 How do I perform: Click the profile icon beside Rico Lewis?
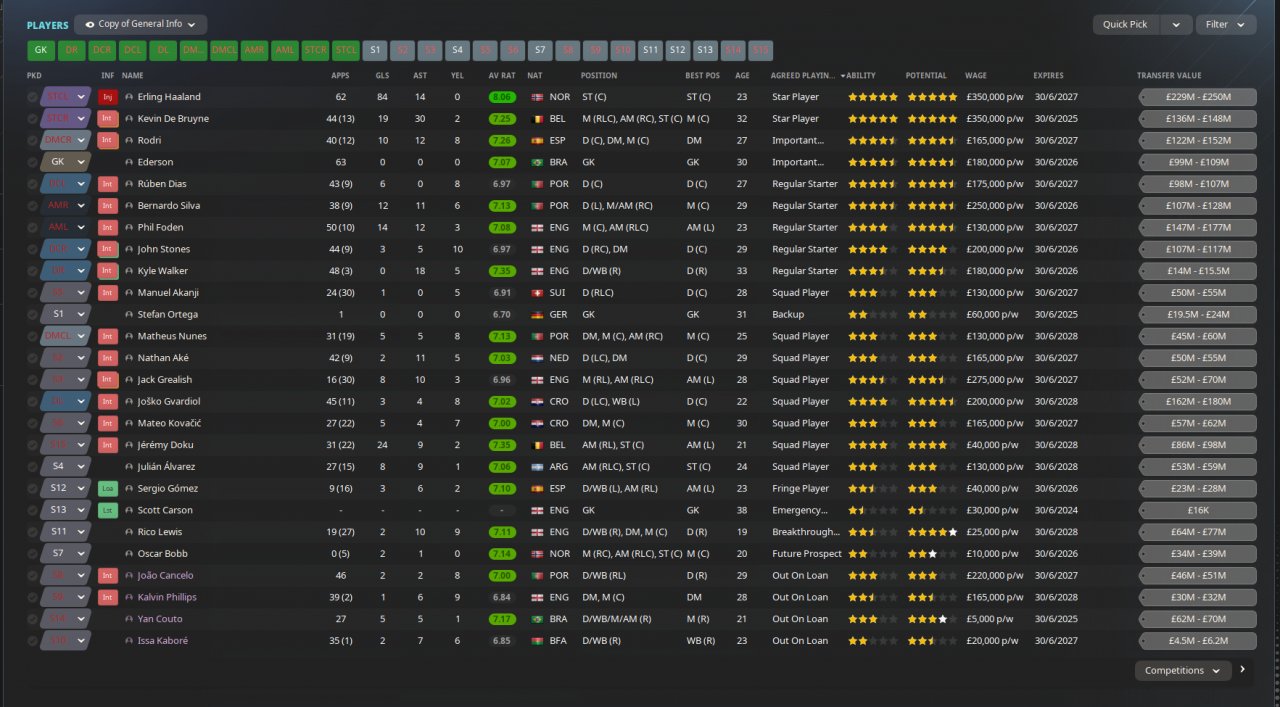click(129, 532)
